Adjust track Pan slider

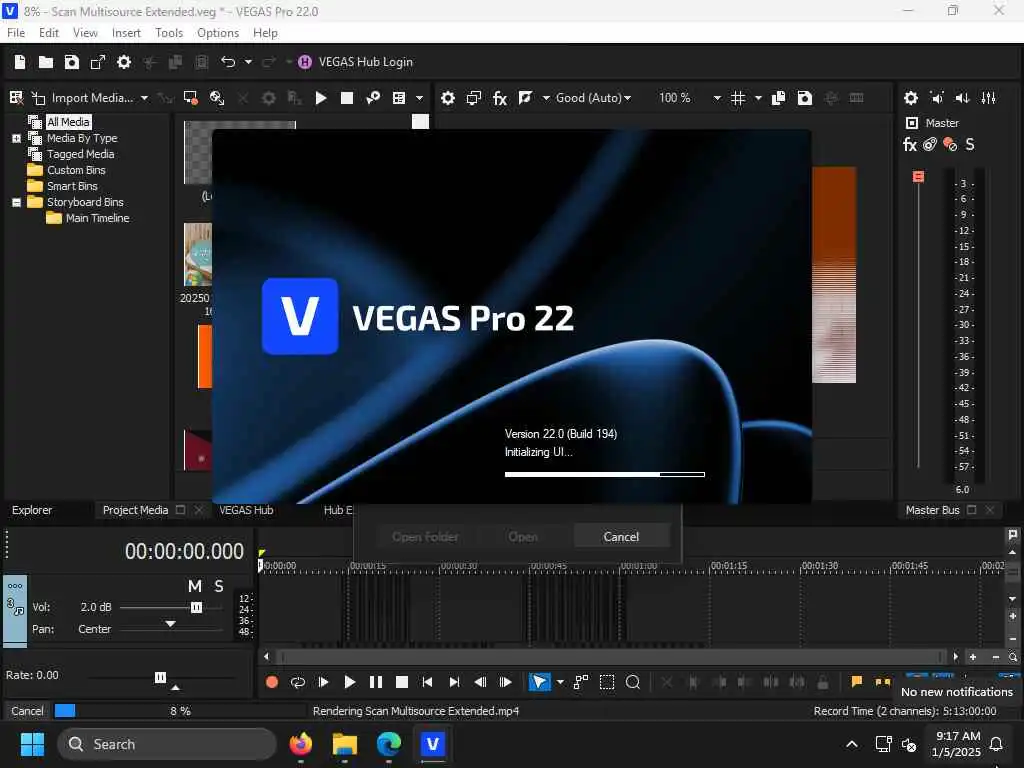point(170,624)
